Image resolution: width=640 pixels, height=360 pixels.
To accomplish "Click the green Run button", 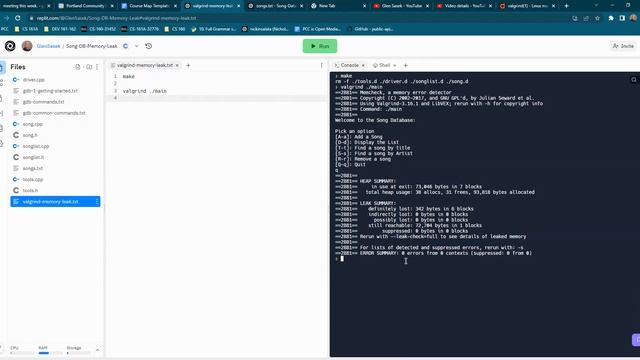I will pyautogui.click(x=320, y=46).
